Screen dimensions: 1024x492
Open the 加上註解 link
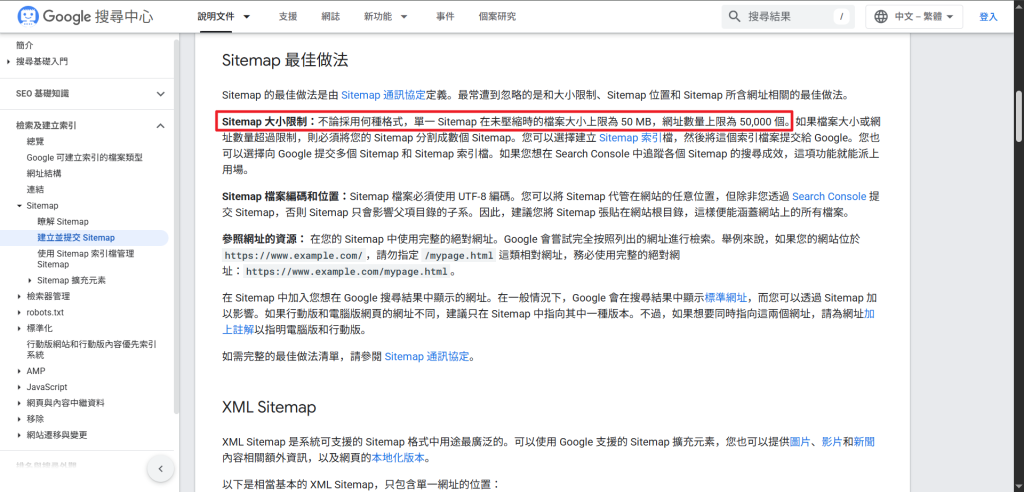(869, 314)
